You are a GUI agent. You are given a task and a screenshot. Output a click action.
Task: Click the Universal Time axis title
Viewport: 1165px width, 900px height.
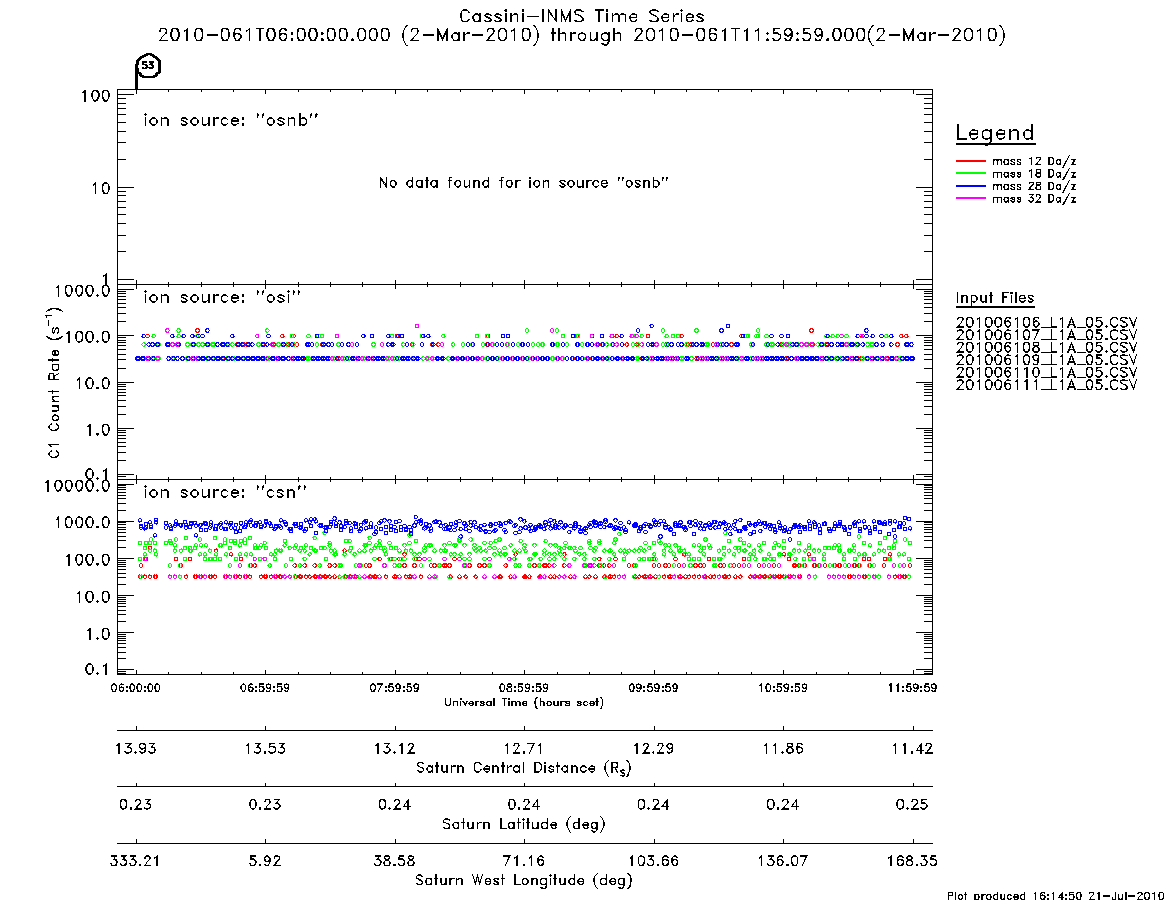[x=524, y=702]
